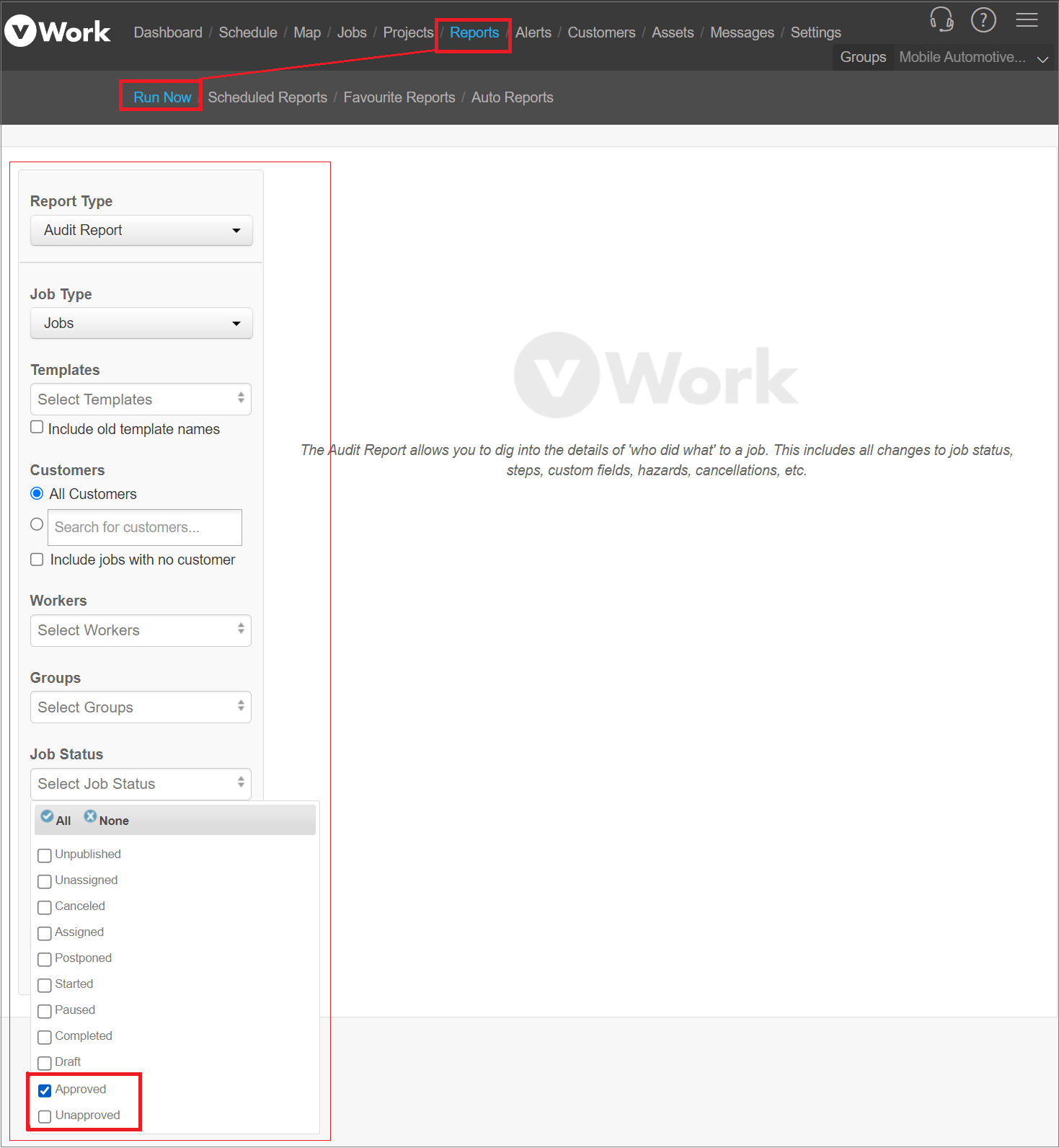Open the Projects menu
The image size is (1059, 1148).
coord(408,32)
